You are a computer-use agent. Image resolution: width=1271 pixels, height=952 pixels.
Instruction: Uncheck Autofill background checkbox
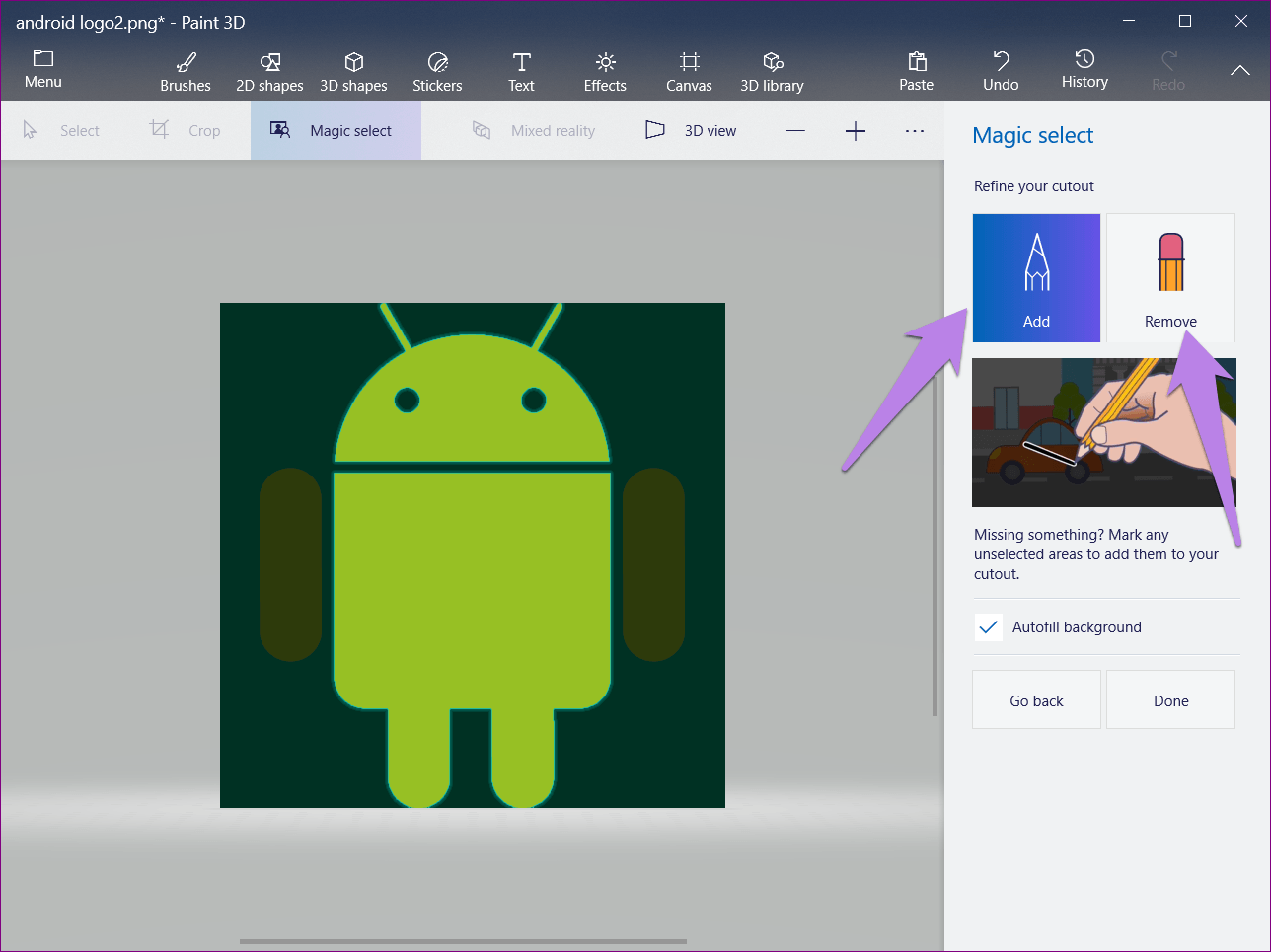(x=988, y=627)
